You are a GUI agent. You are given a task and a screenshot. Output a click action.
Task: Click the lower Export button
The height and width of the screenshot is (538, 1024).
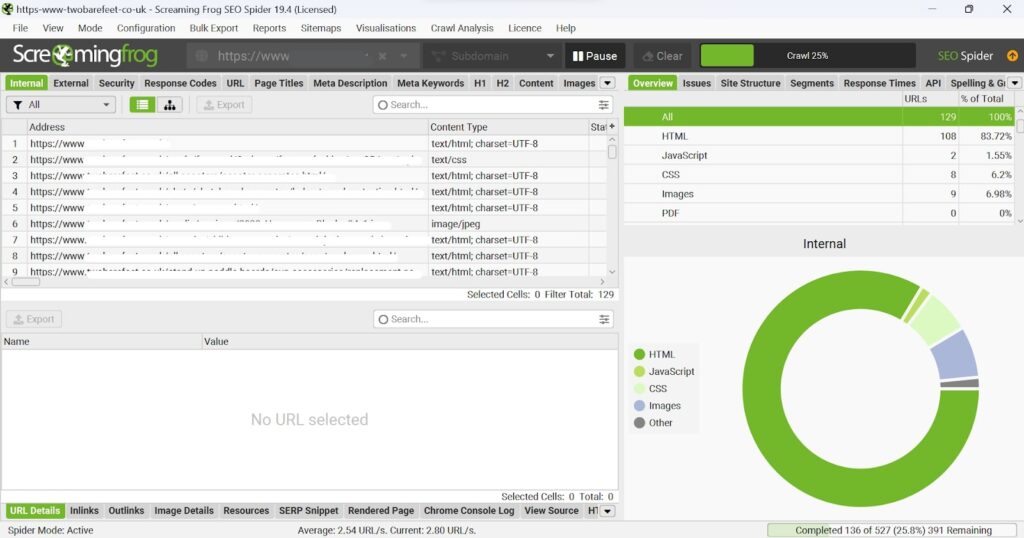pyautogui.click(x=34, y=319)
